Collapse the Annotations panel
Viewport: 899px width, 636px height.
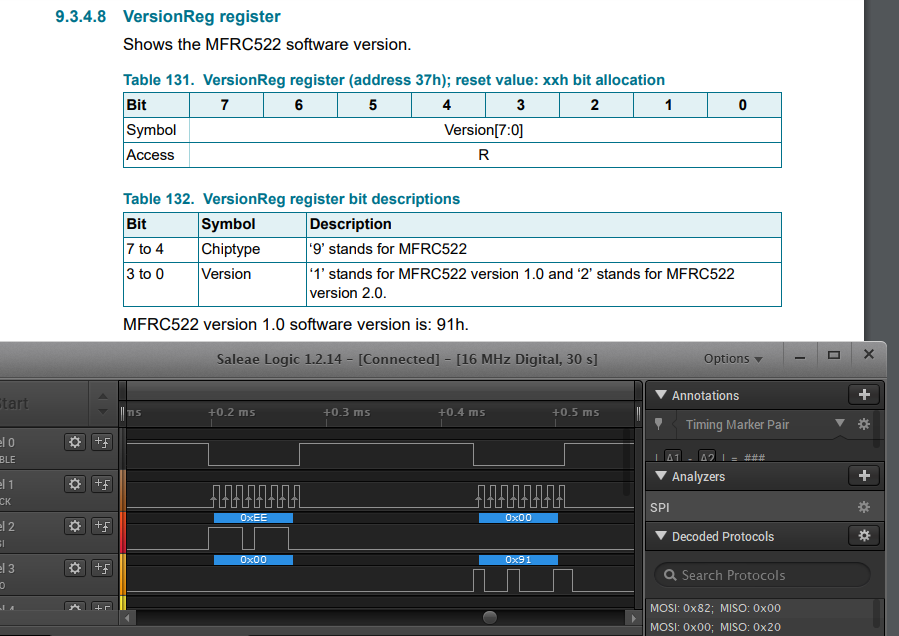tap(660, 395)
